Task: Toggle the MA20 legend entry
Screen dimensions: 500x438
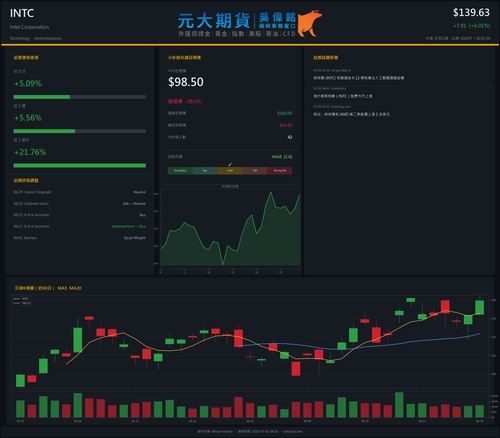Action: [x=22, y=303]
